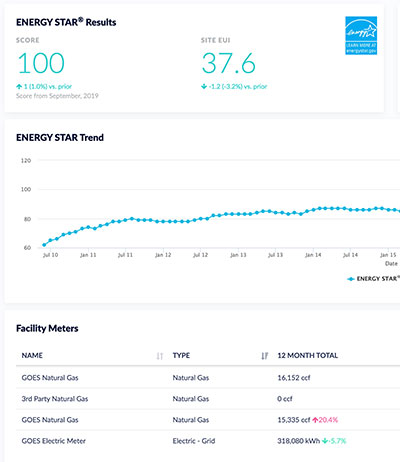Click the red up arrow beside 20.4%
The width and height of the screenshot is (400, 462).
(315, 420)
